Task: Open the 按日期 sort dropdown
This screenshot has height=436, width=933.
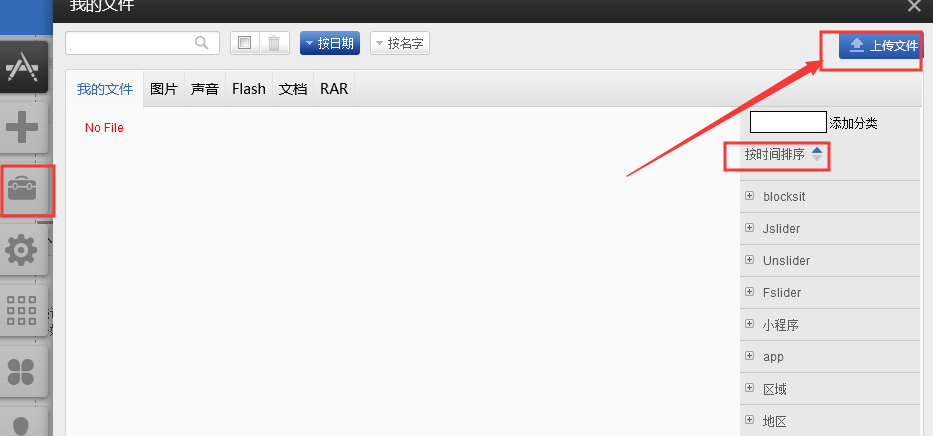Action: coord(329,43)
